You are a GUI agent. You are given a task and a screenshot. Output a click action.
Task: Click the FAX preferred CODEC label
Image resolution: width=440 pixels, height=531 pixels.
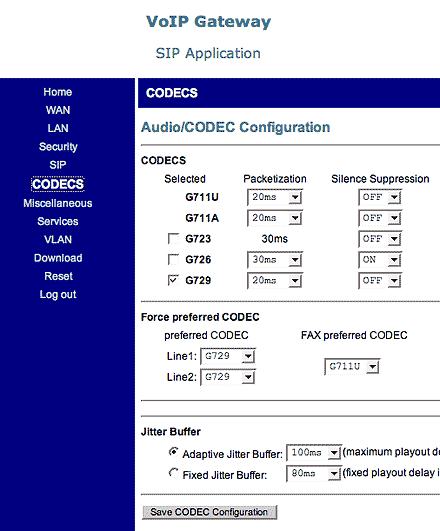354,335
